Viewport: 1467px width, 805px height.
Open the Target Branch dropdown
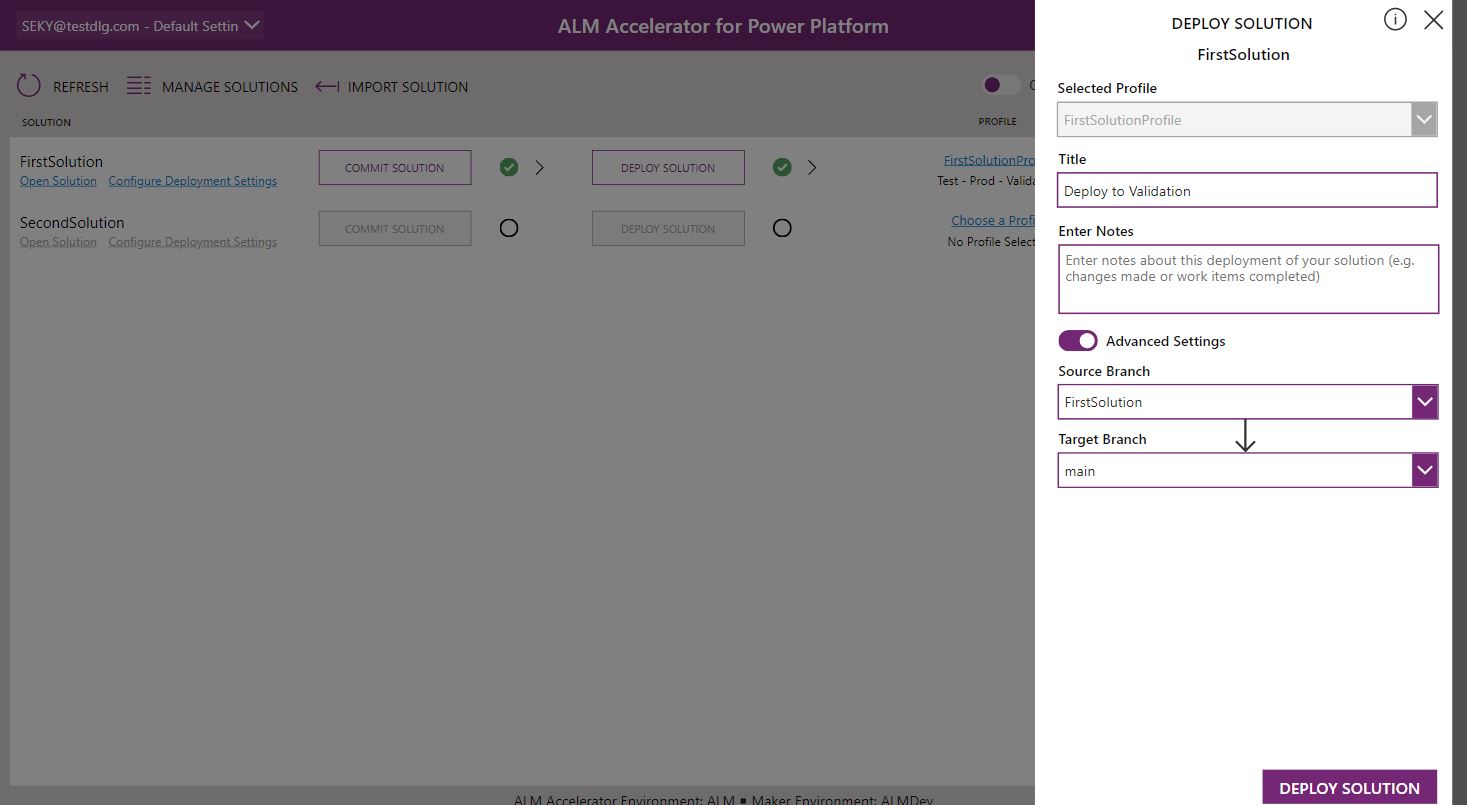click(x=1424, y=469)
